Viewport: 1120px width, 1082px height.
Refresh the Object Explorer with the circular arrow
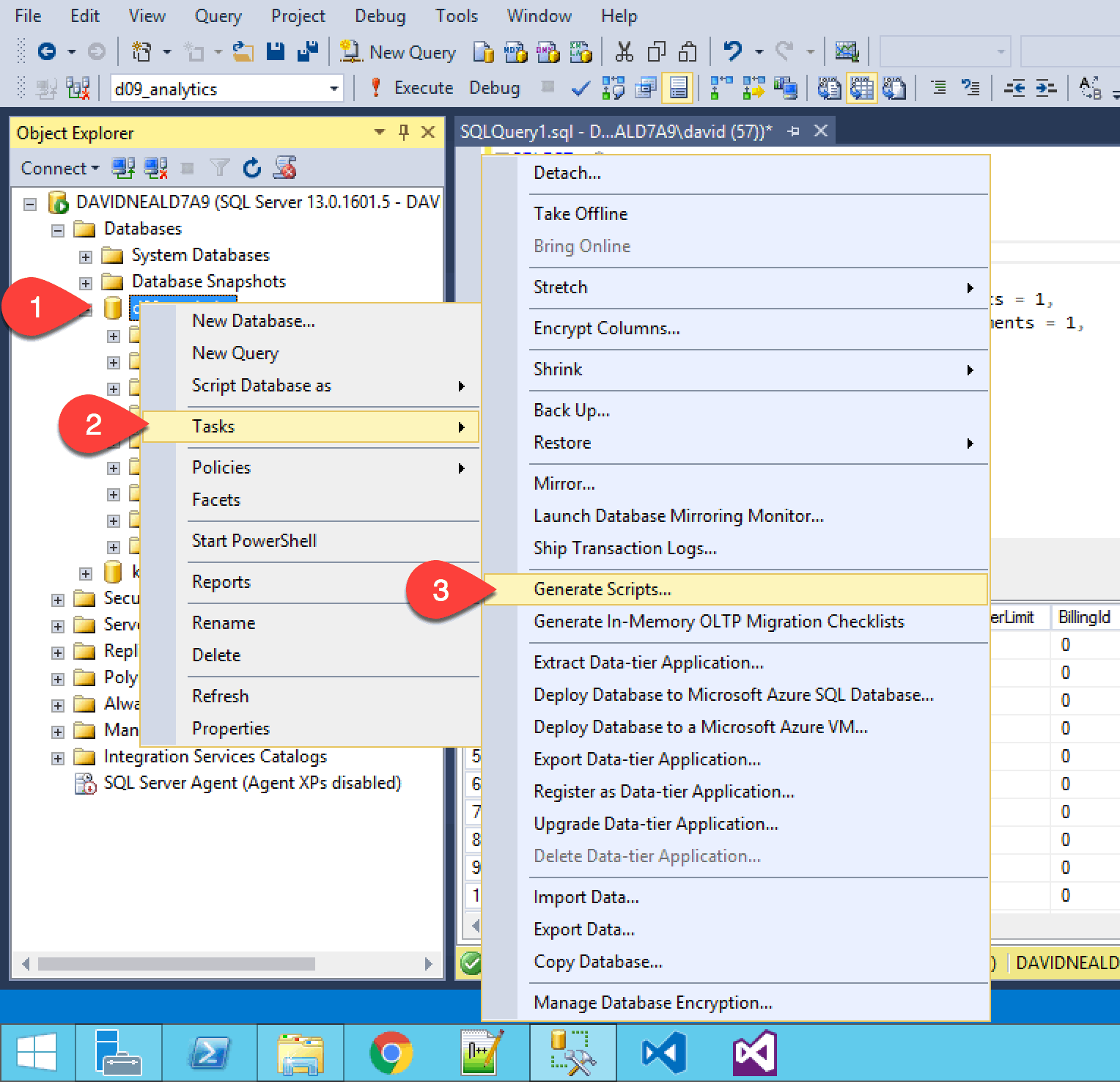[252, 168]
